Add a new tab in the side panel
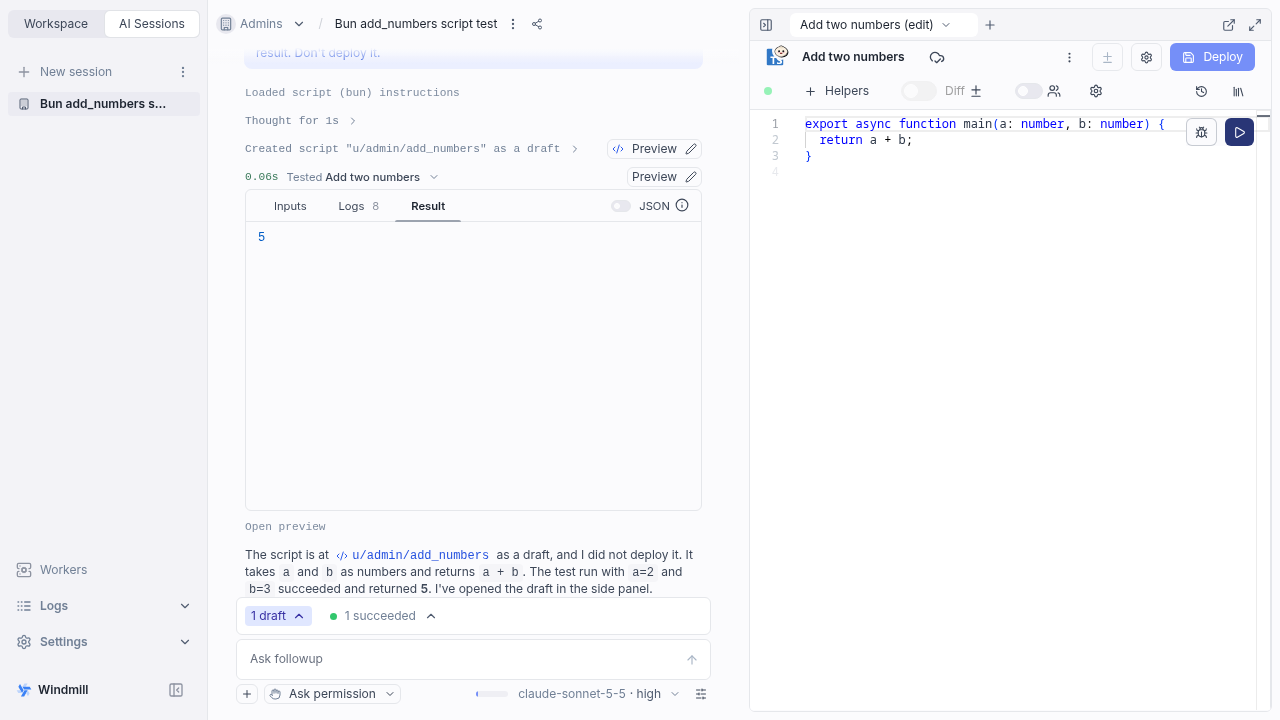This screenshot has height=720, width=1280. point(990,25)
